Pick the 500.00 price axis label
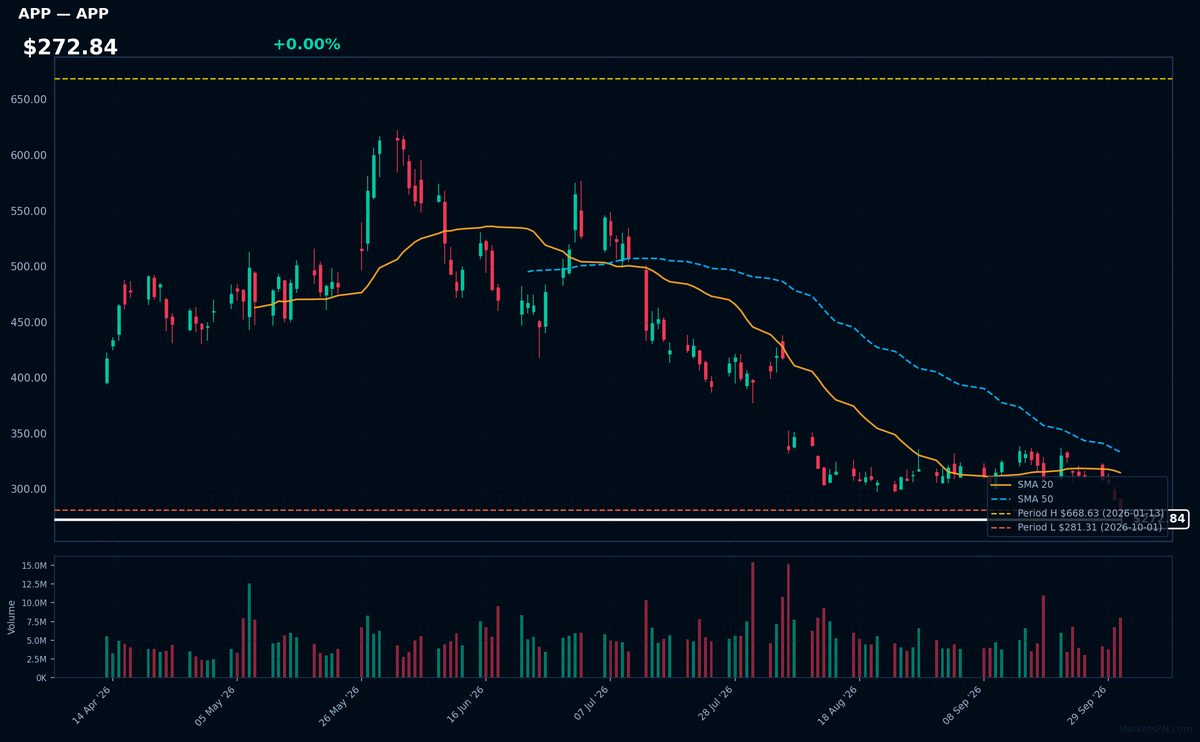The width and height of the screenshot is (1200, 742). point(30,267)
